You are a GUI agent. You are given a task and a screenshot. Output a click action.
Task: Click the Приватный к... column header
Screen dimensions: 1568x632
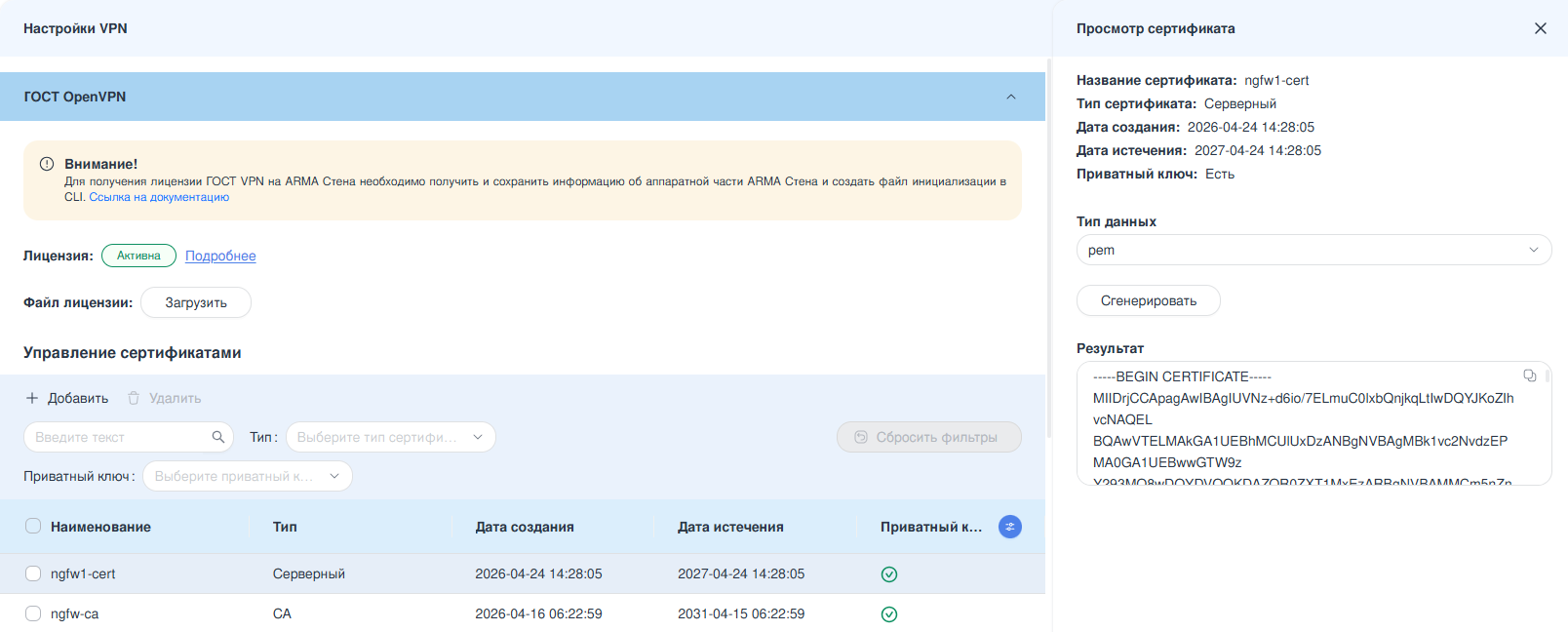tap(931, 527)
